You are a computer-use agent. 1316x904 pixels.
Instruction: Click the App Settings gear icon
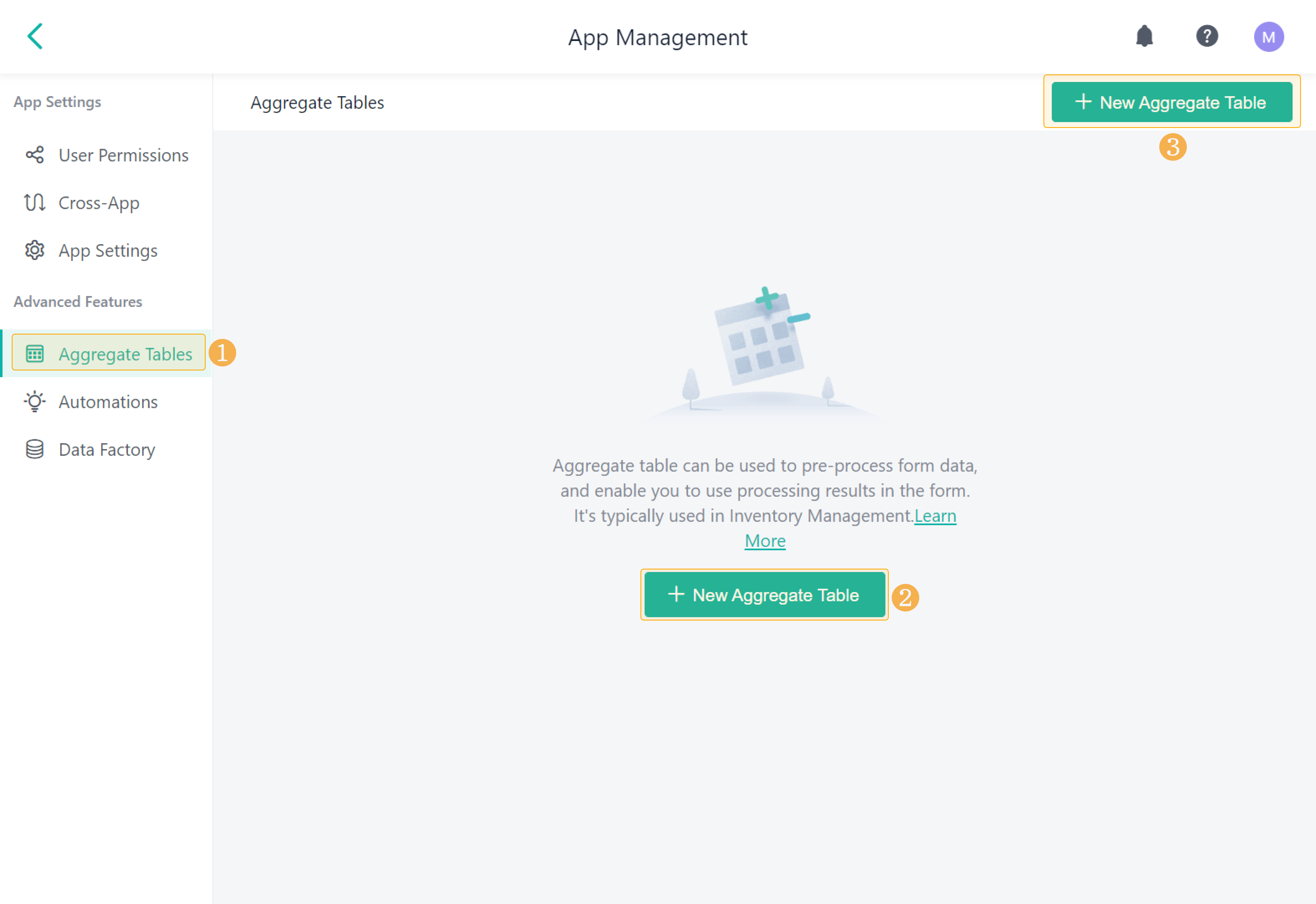(x=34, y=250)
